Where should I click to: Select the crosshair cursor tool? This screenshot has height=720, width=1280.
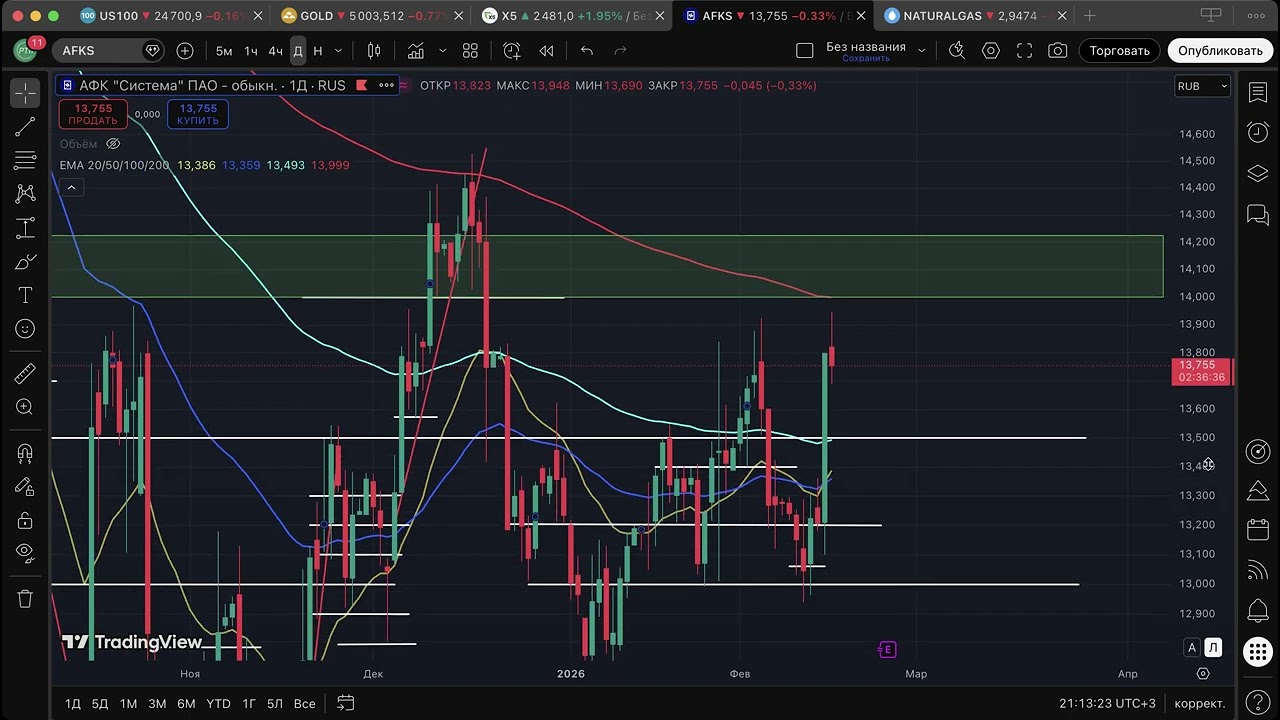pyautogui.click(x=25, y=93)
